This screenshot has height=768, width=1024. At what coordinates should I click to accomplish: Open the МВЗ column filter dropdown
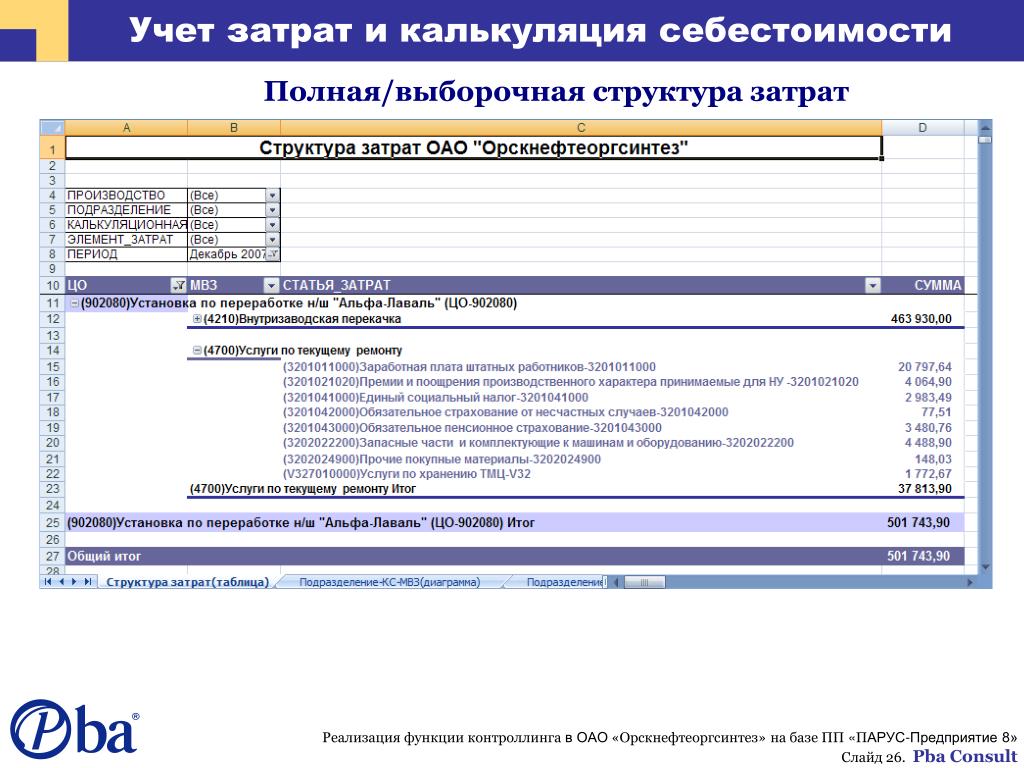271,285
